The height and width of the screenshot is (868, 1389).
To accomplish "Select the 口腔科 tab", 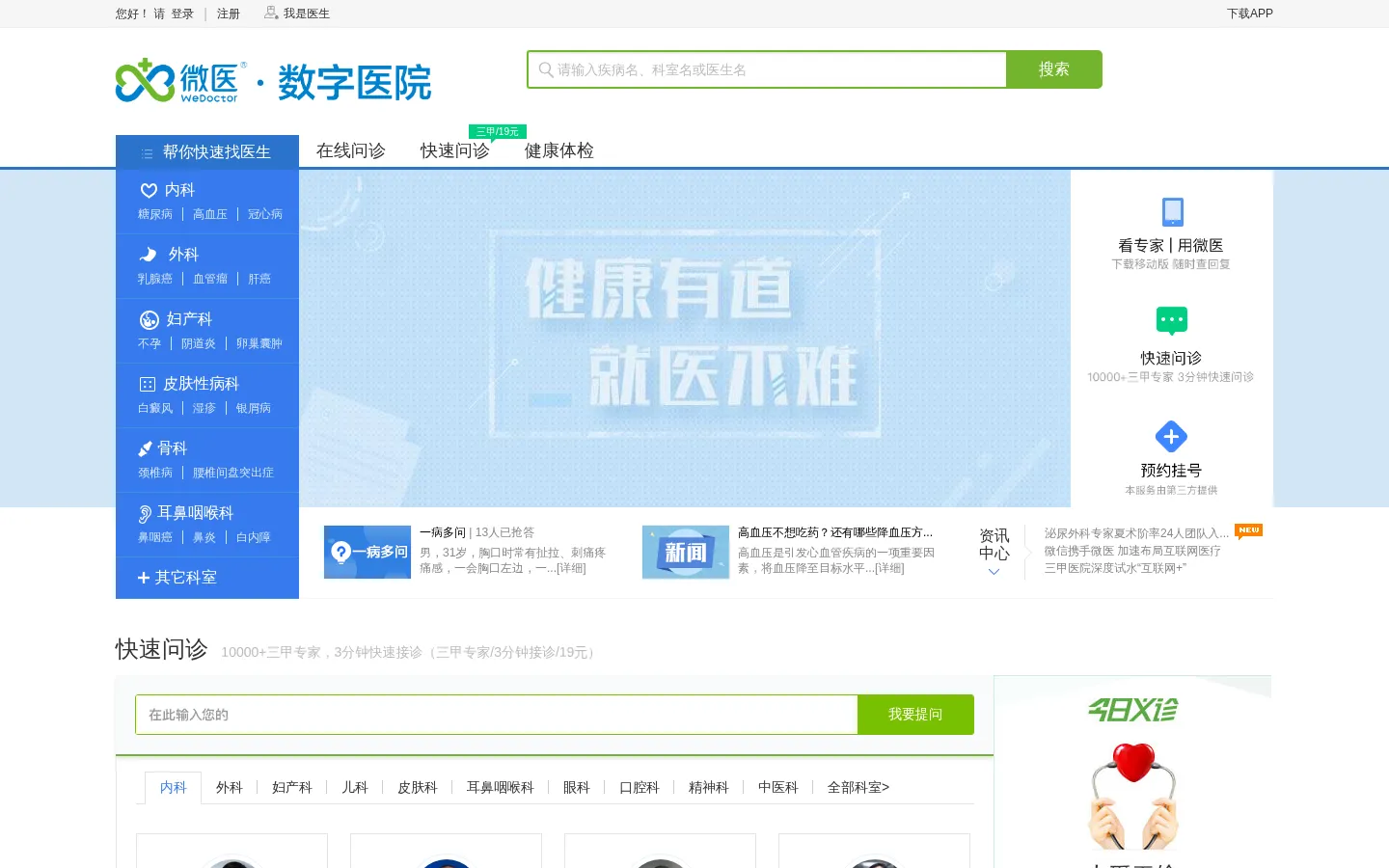I will [x=640, y=787].
